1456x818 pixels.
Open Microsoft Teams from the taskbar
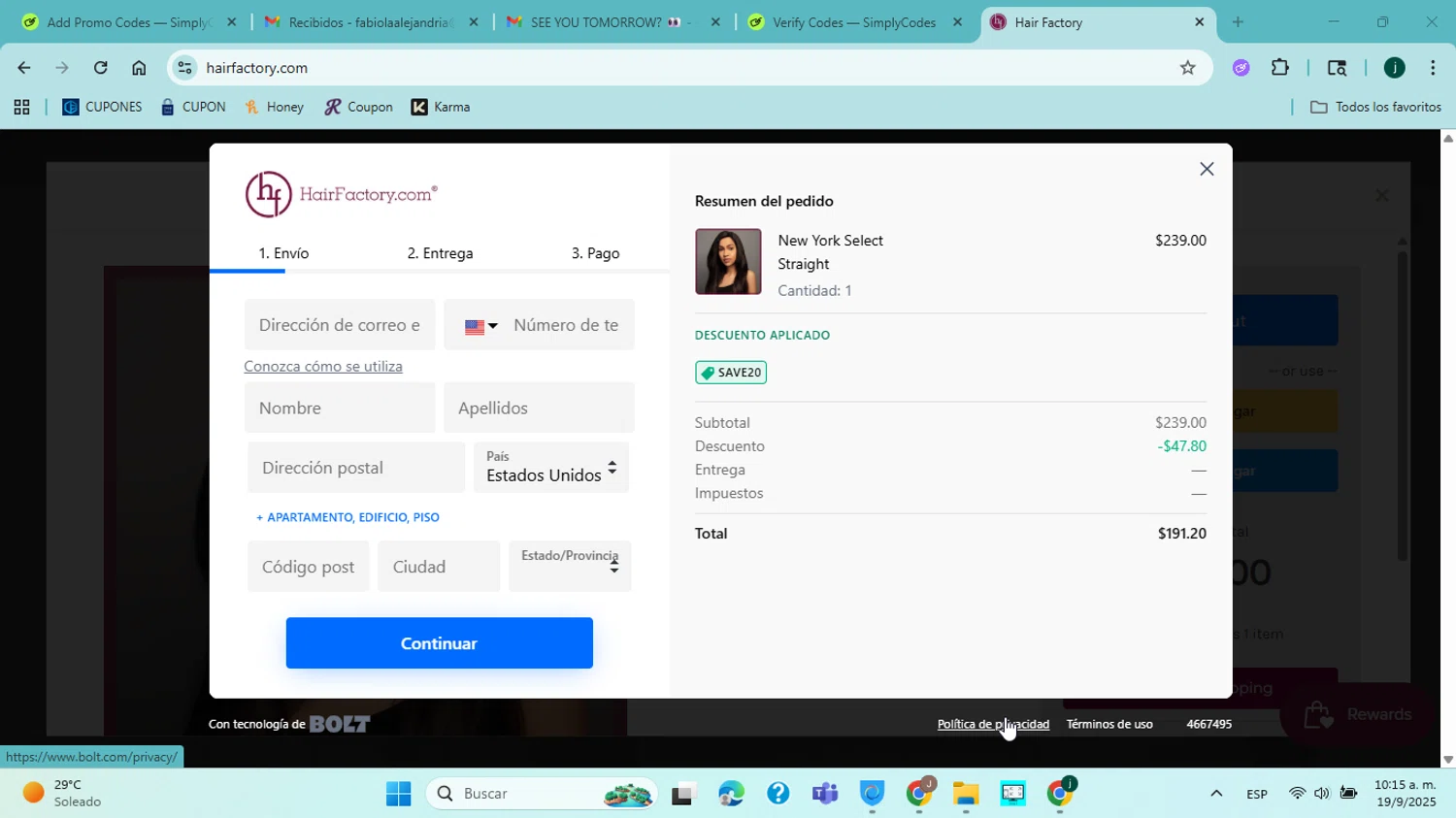[825, 794]
